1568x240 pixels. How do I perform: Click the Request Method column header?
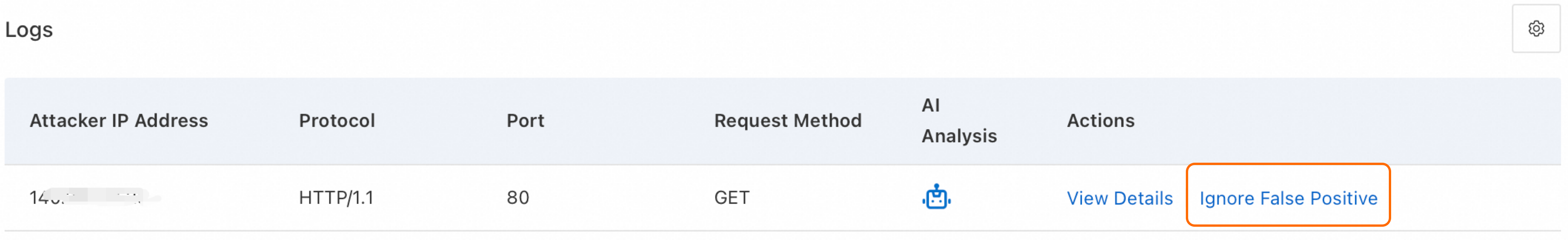pos(787,121)
